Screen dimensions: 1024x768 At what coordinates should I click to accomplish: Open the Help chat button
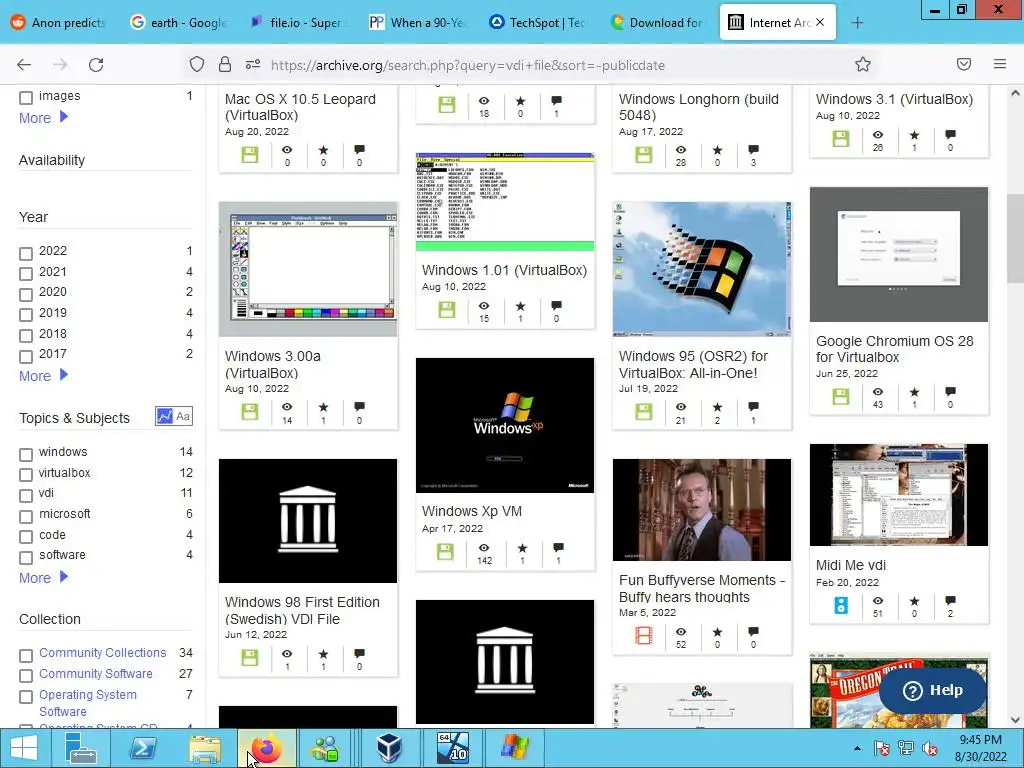click(x=933, y=690)
